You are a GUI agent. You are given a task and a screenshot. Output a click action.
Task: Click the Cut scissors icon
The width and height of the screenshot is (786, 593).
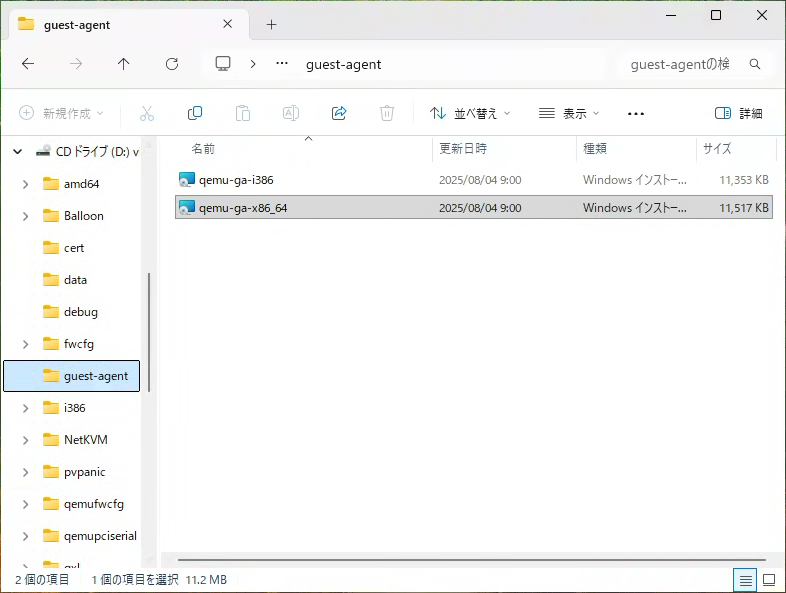pyautogui.click(x=146, y=113)
